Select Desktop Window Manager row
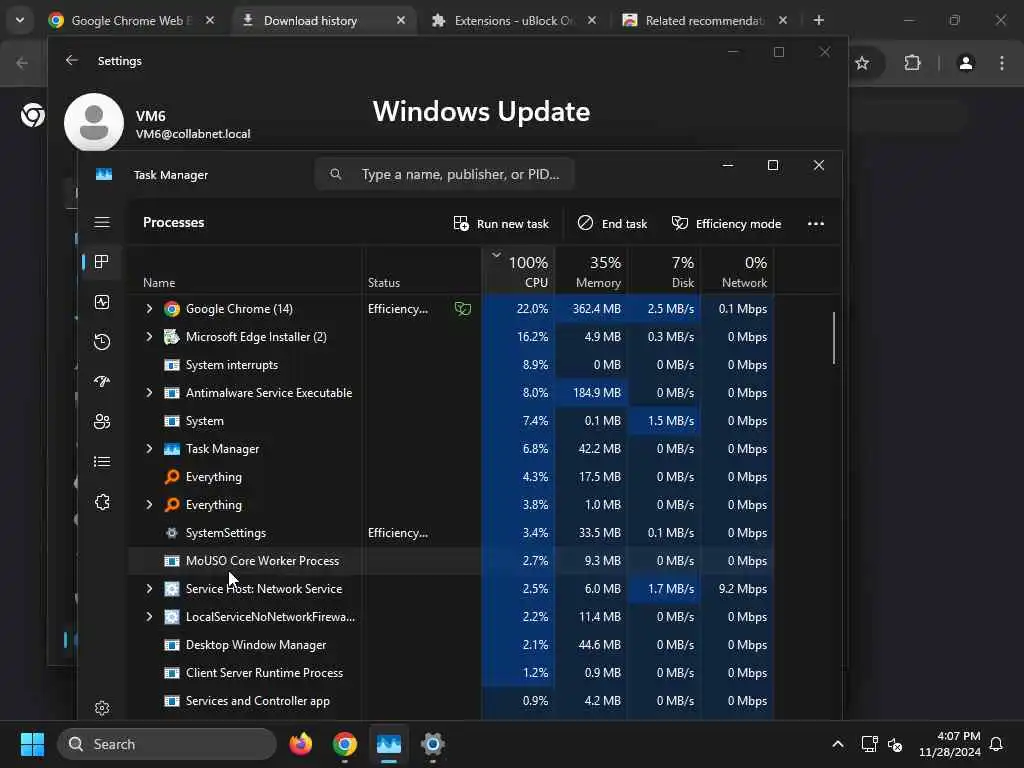 coord(451,645)
